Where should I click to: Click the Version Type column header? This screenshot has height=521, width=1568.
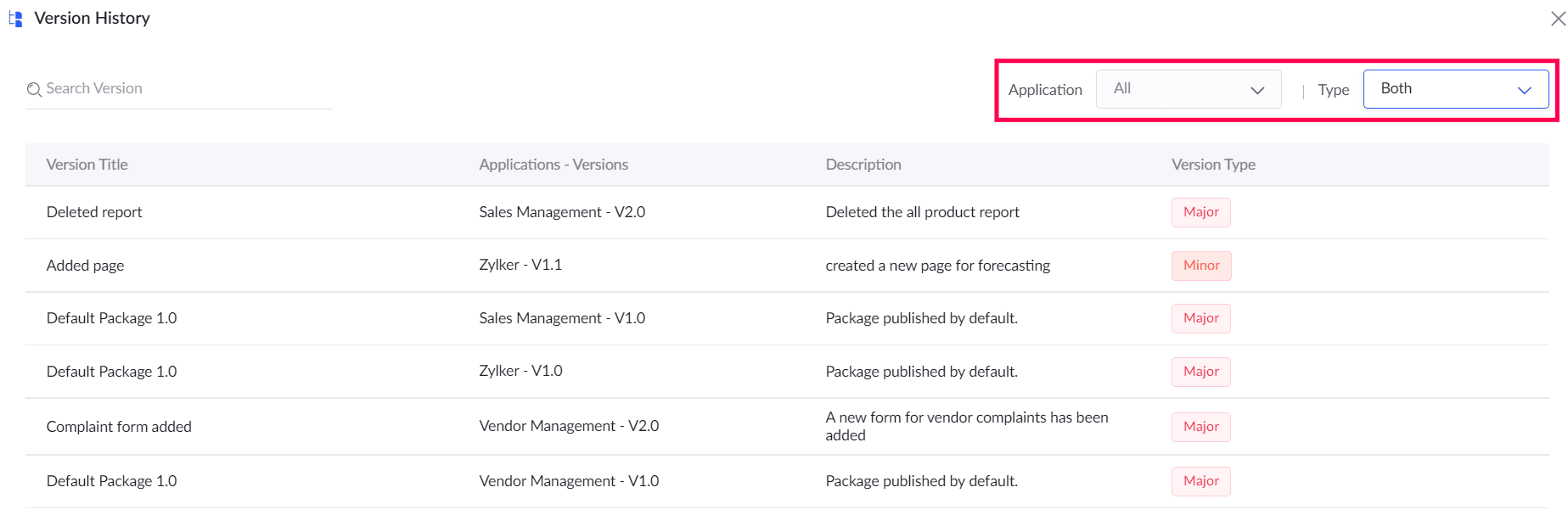coord(1213,165)
